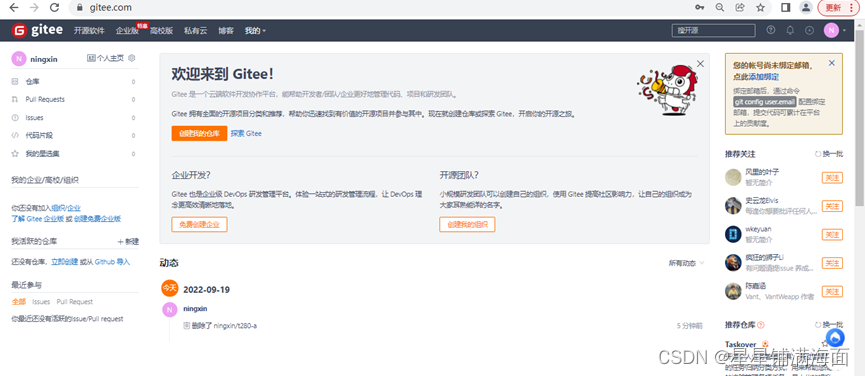Select the Issues tab under 最近参与

(41, 302)
